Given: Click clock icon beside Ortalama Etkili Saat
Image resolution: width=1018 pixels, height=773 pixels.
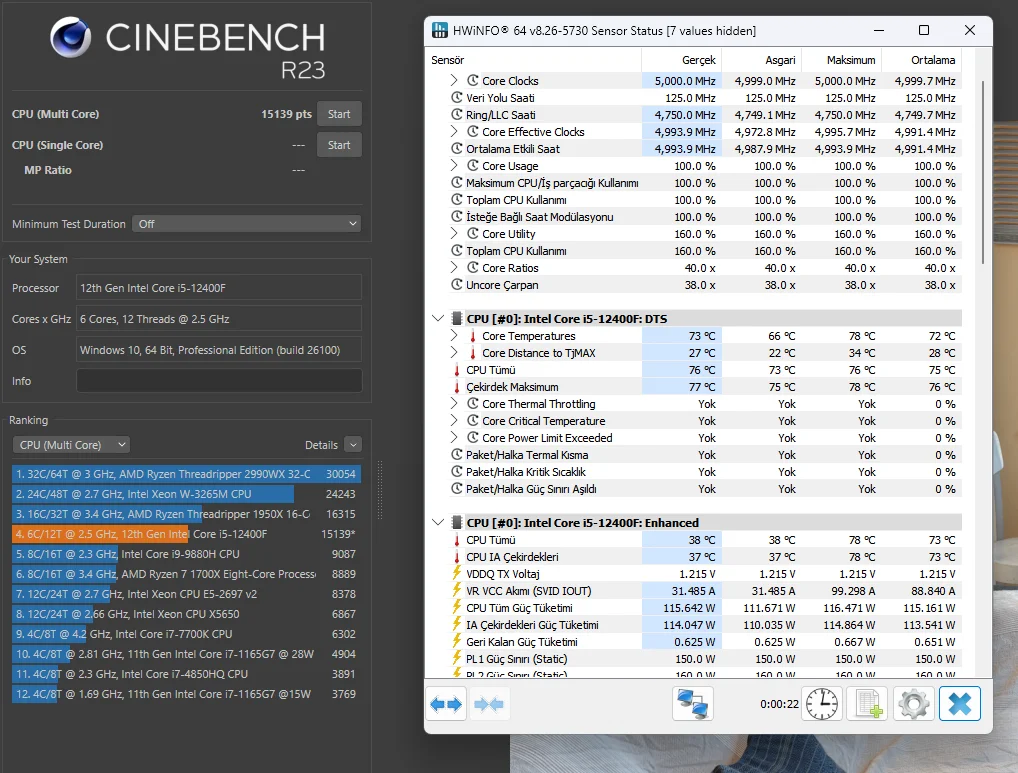Looking at the screenshot, I should [457, 149].
